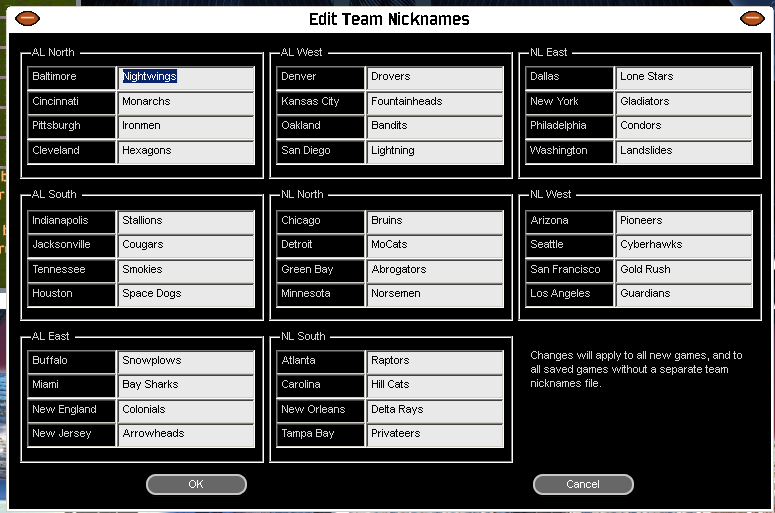Edit the Privateers nickname for Tampa Bay

[434, 434]
